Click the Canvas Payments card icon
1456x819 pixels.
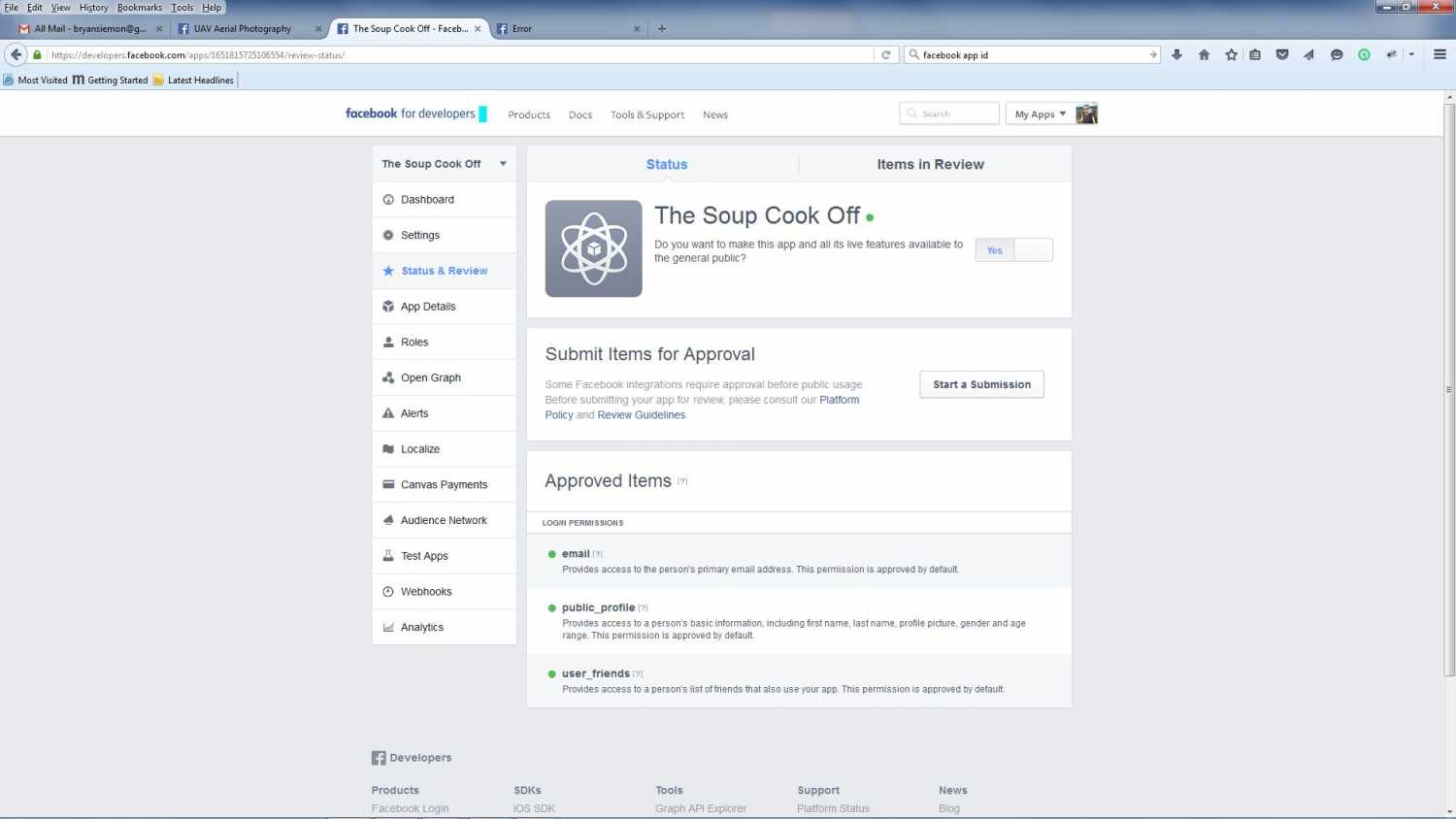click(388, 484)
